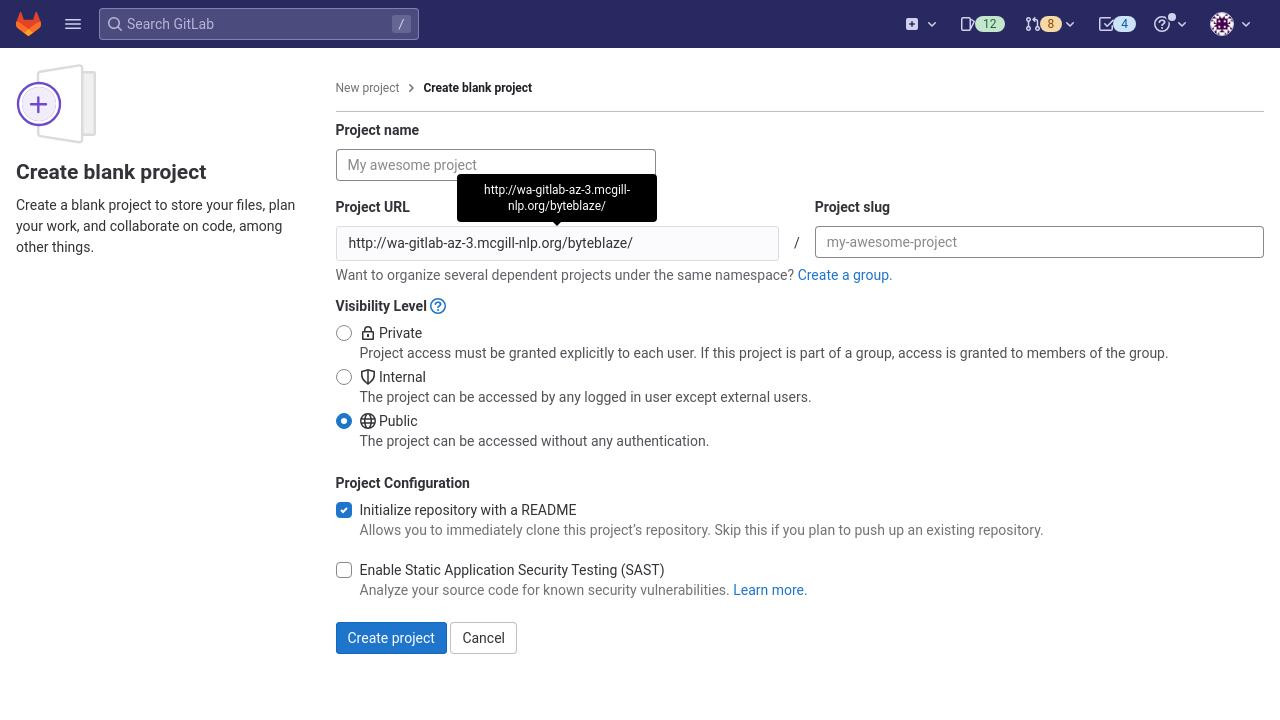Focus the Project name input field

tap(495, 165)
